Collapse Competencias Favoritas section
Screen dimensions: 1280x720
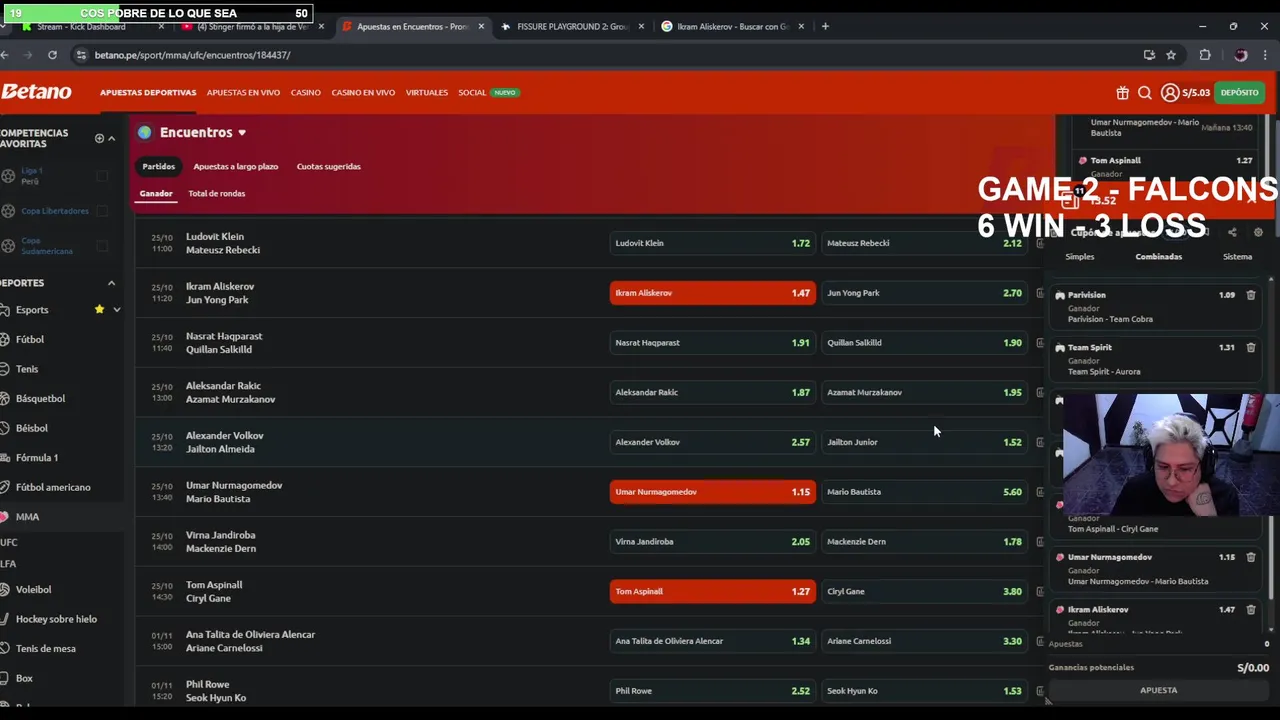111,138
